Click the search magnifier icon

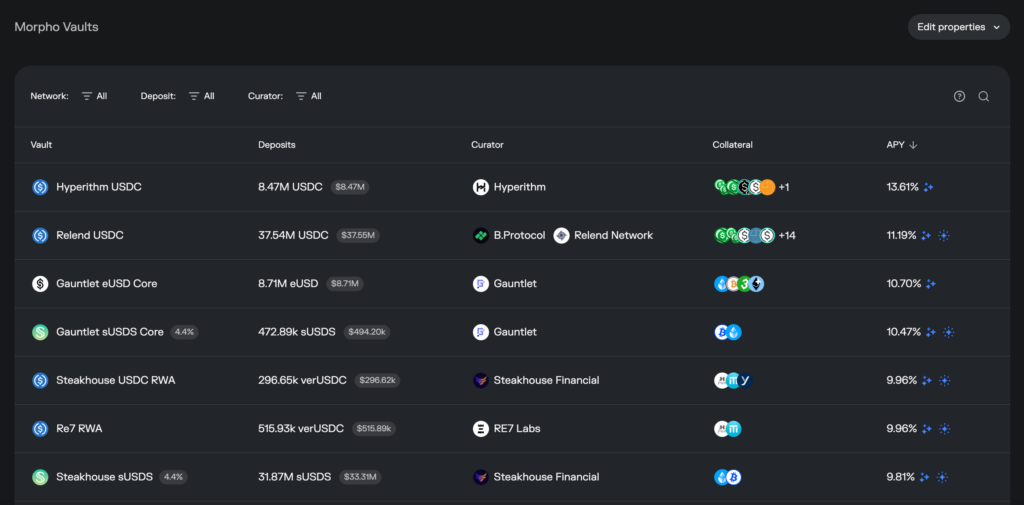(x=984, y=96)
